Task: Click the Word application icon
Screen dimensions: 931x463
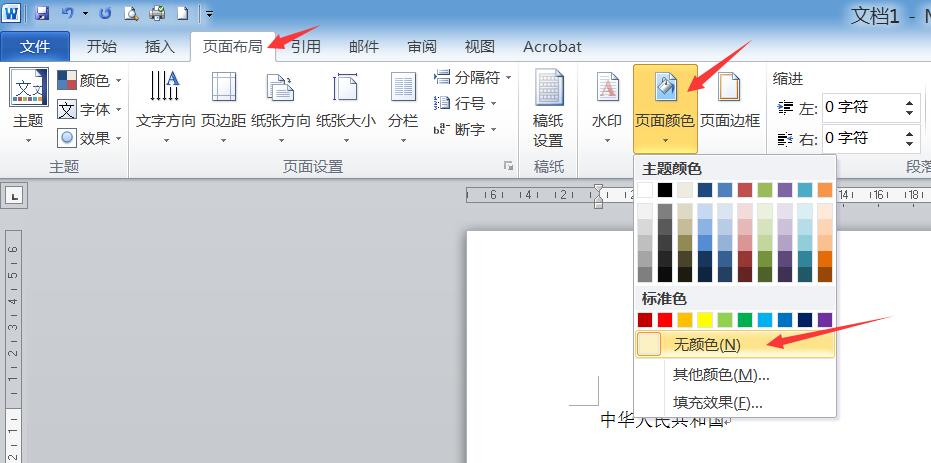Action: [x=12, y=12]
